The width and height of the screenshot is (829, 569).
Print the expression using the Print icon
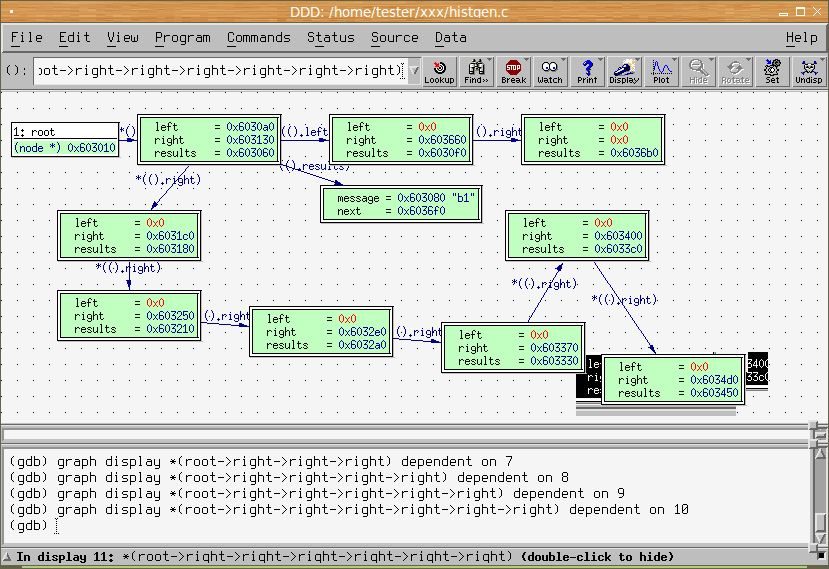587,71
